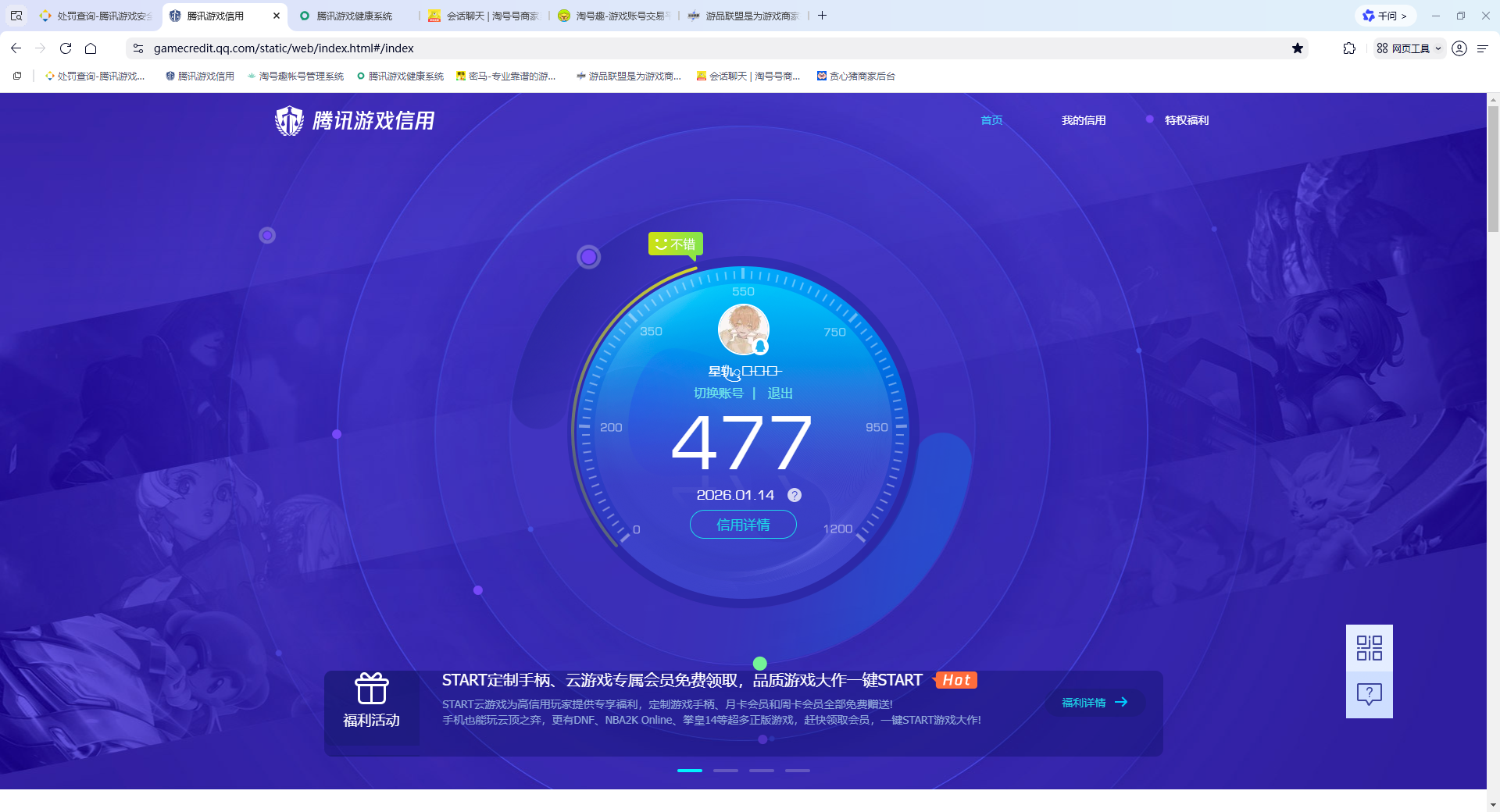Viewport: 1500px width, 812px height.
Task: Click the browser profile account icon
Action: 1459,48
